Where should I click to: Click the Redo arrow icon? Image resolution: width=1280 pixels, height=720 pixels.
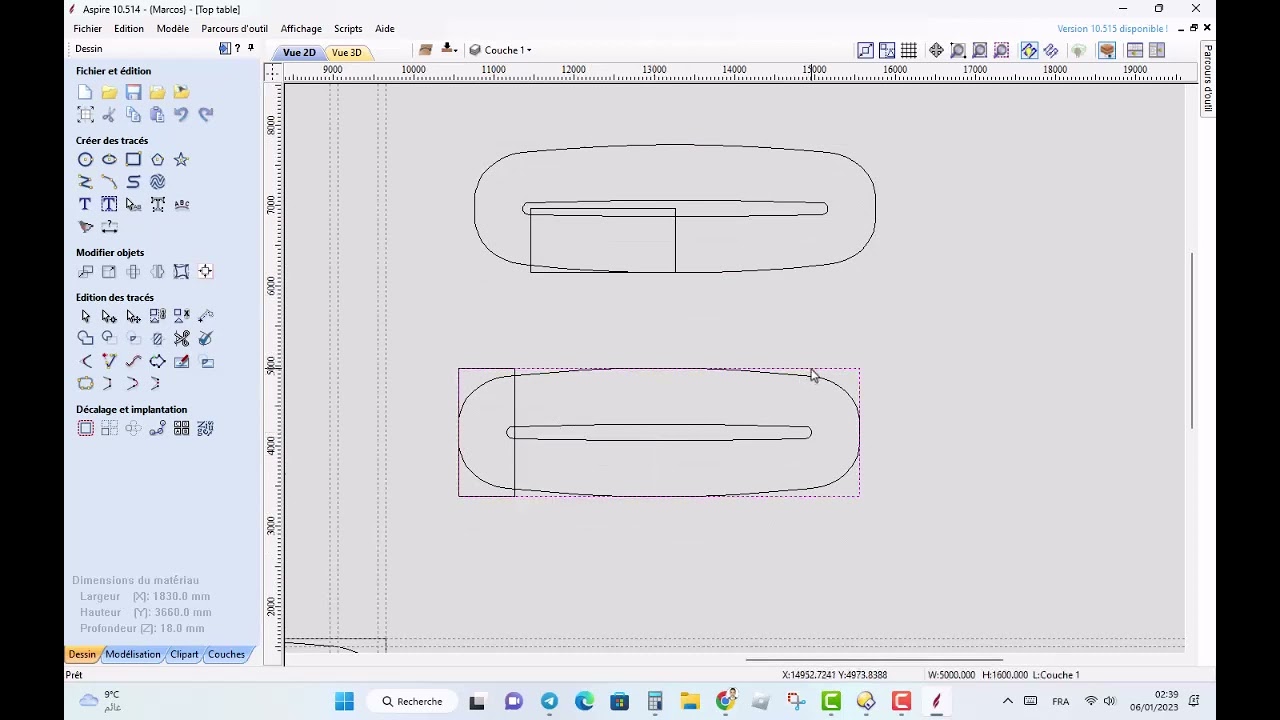tap(205, 115)
